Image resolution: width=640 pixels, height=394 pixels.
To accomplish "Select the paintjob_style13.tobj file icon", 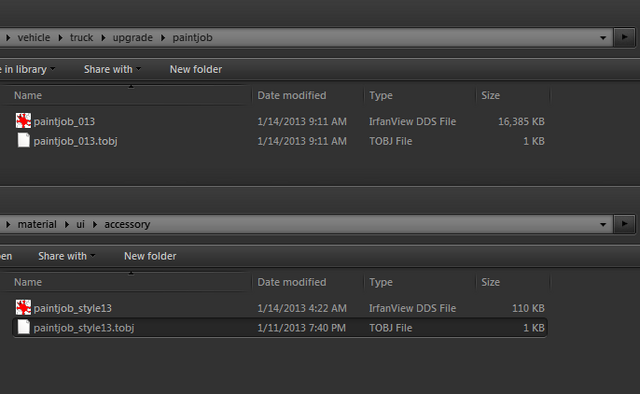I will [x=24, y=327].
